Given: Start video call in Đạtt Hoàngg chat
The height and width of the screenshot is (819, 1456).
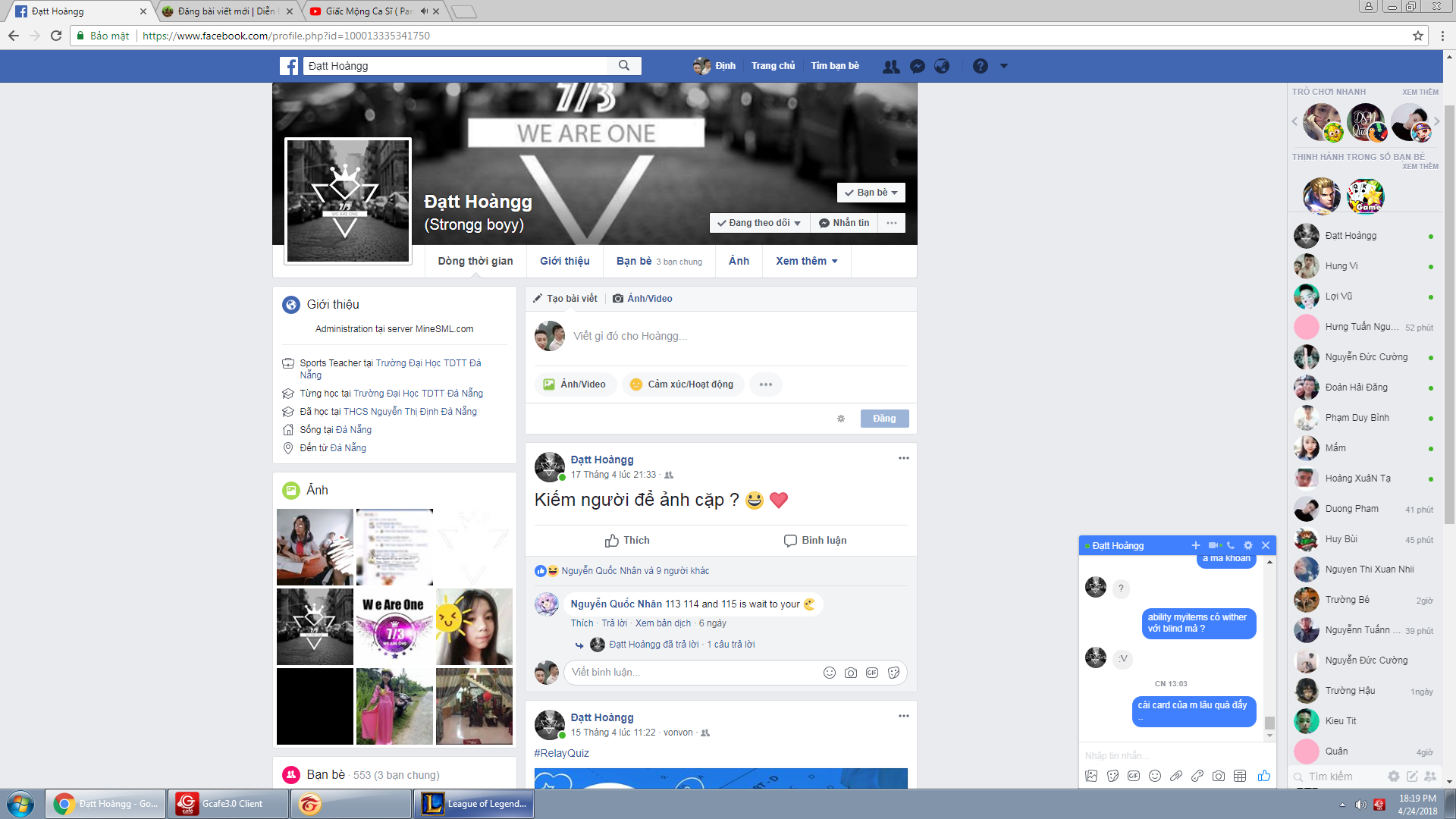Looking at the screenshot, I should (1213, 545).
